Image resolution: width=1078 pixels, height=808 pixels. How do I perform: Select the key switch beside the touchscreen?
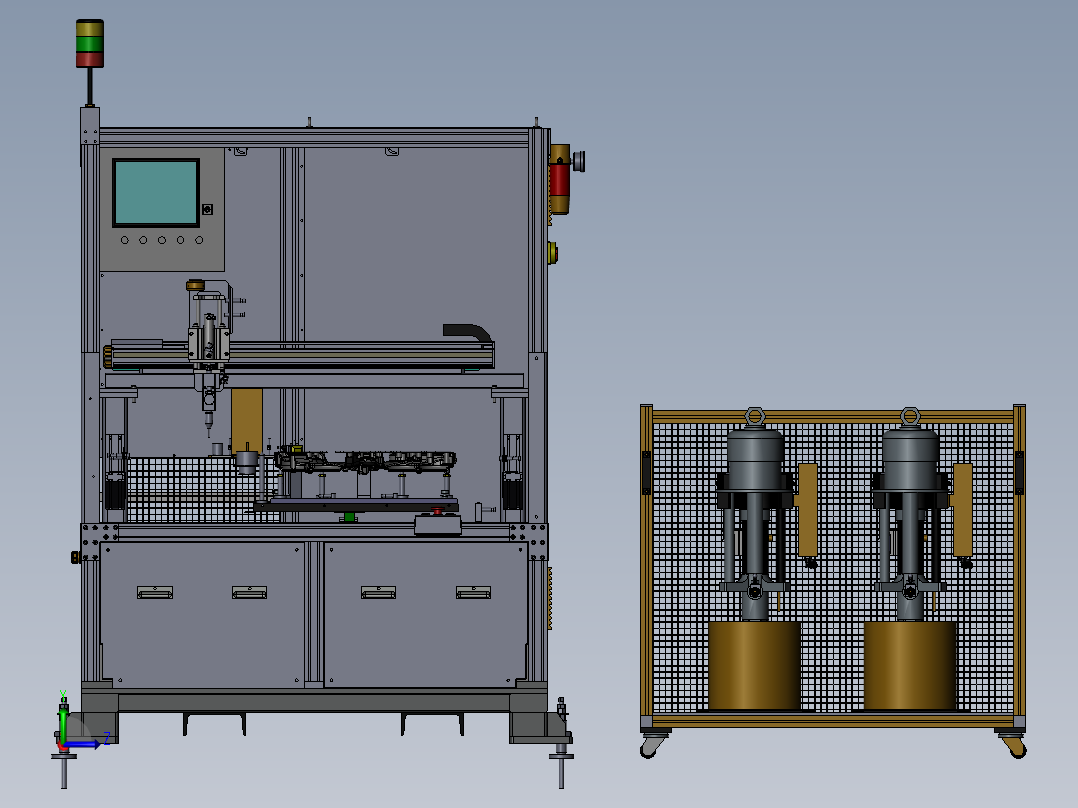pos(207,209)
